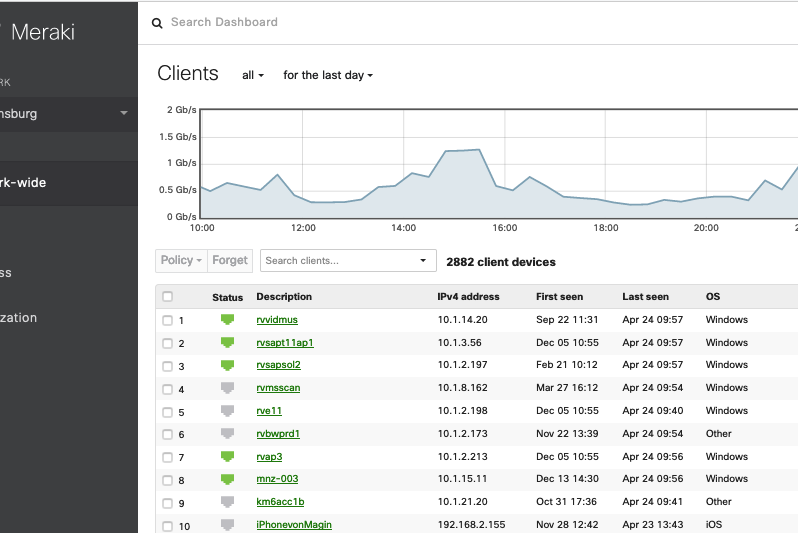Click gray status icon for km6acc1b
This screenshot has width=798, height=533.
[x=227, y=502]
